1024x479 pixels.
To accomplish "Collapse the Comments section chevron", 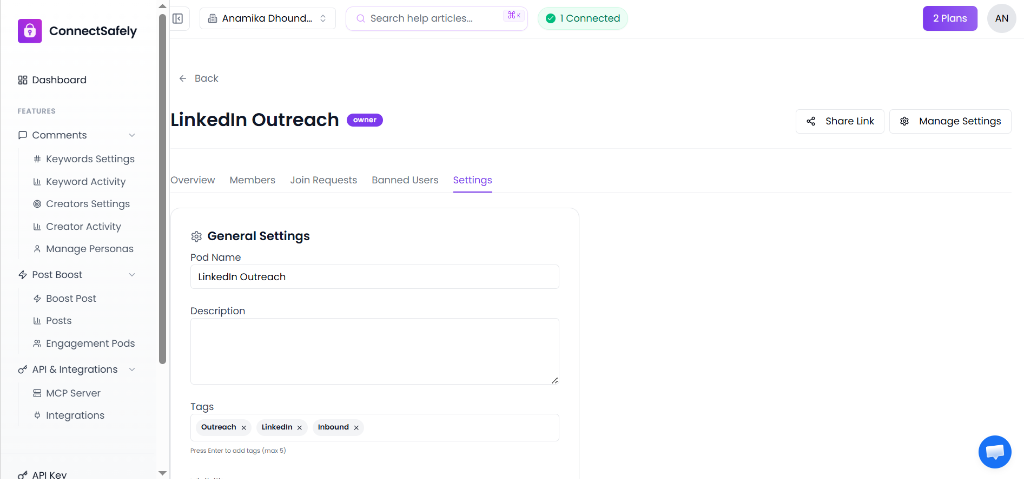I will pyautogui.click(x=132, y=135).
